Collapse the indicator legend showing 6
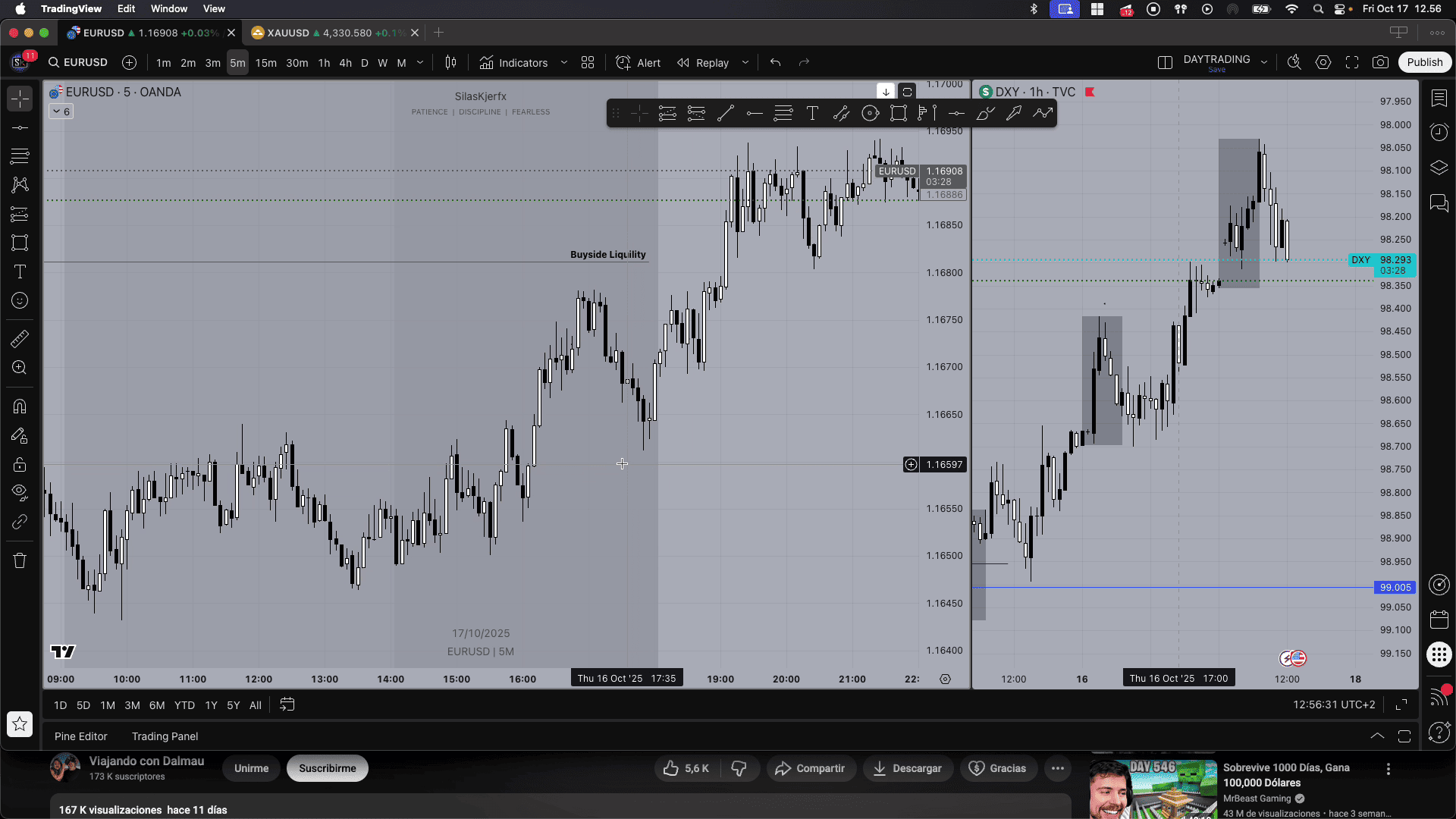 (x=61, y=111)
